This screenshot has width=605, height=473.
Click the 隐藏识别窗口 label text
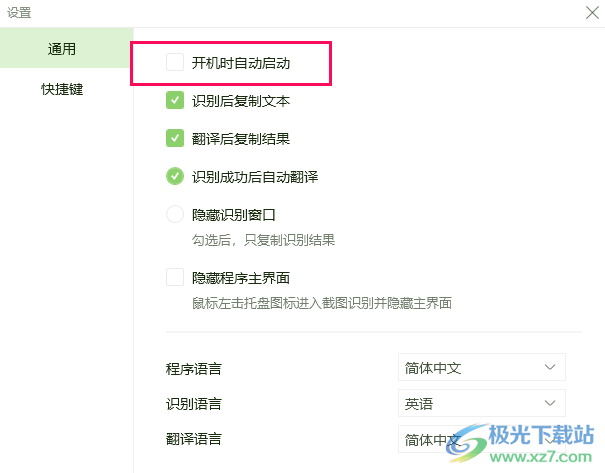pyautogui.click(x=233, y=215)
